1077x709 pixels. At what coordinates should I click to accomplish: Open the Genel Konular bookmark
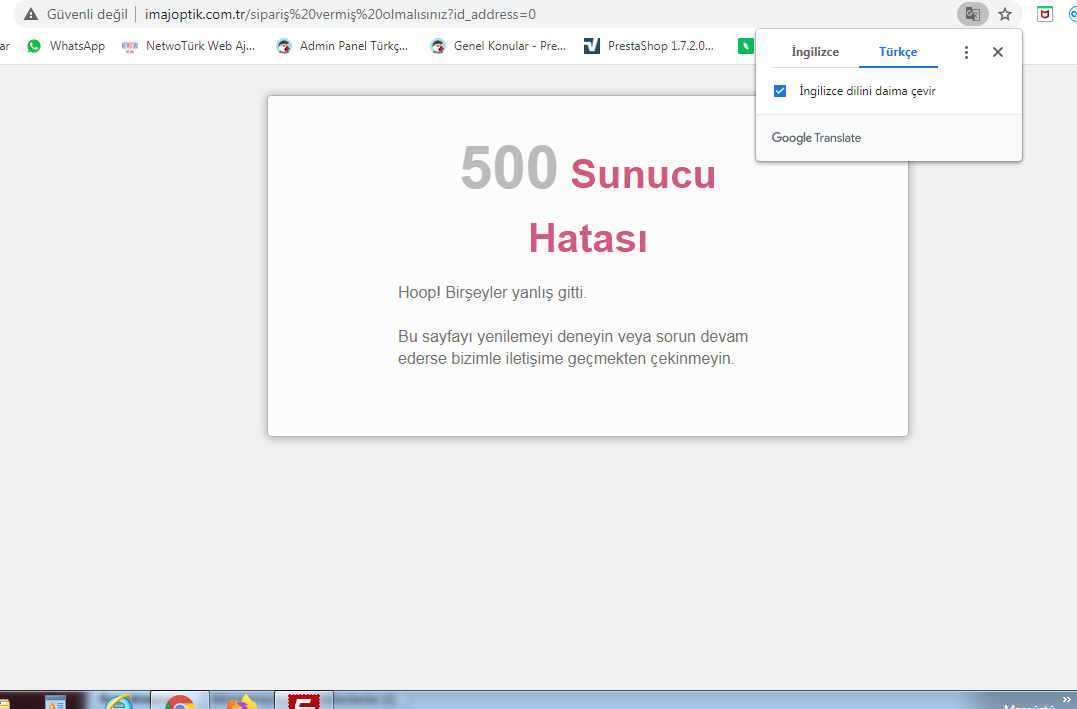[498, 46]
